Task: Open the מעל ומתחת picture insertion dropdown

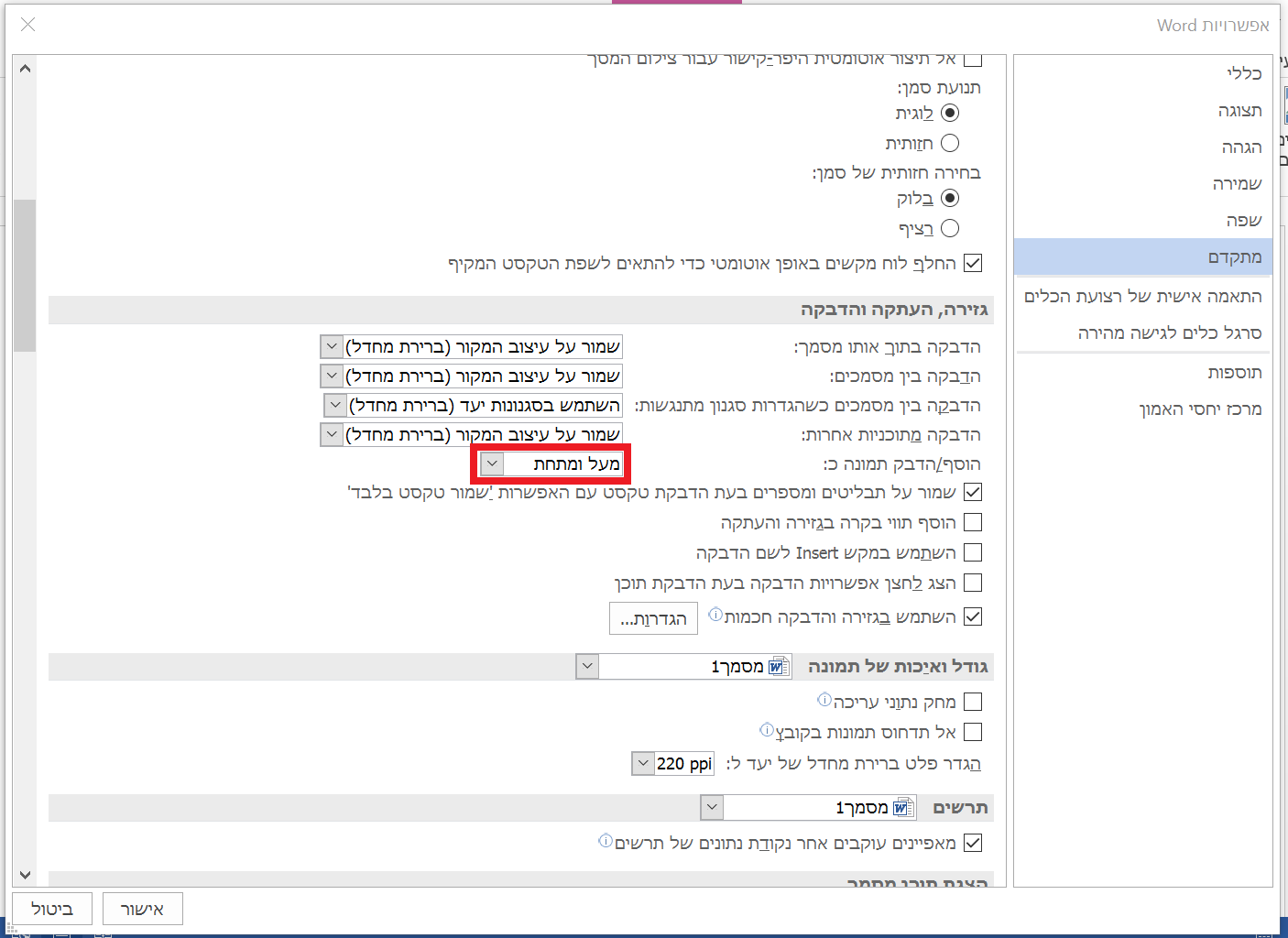Action: tap(492, 464)
